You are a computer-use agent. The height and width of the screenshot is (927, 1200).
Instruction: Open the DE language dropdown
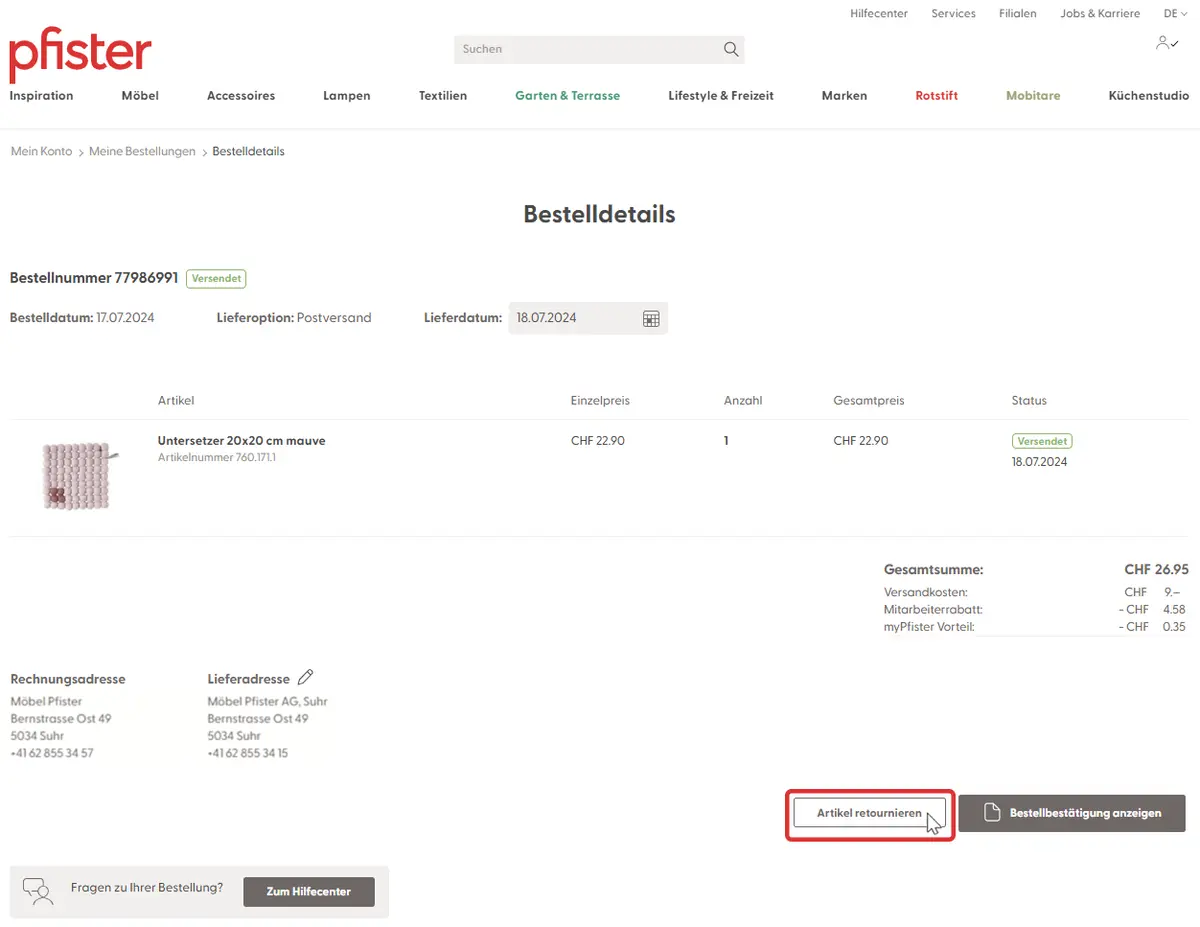coord(1175,14)
